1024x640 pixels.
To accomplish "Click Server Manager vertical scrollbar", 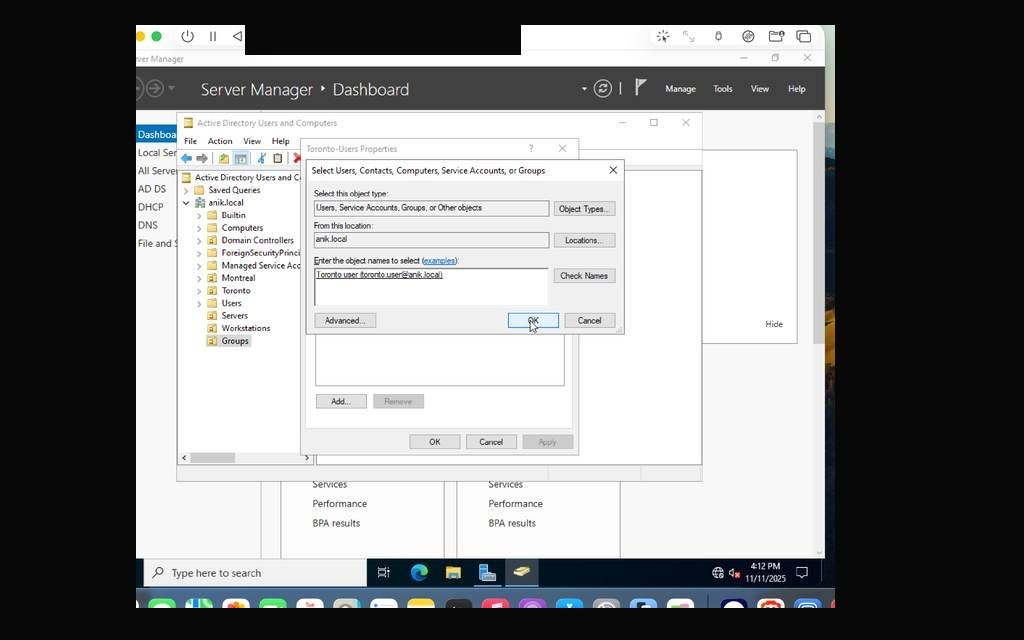I will click(x=819, y=233).
